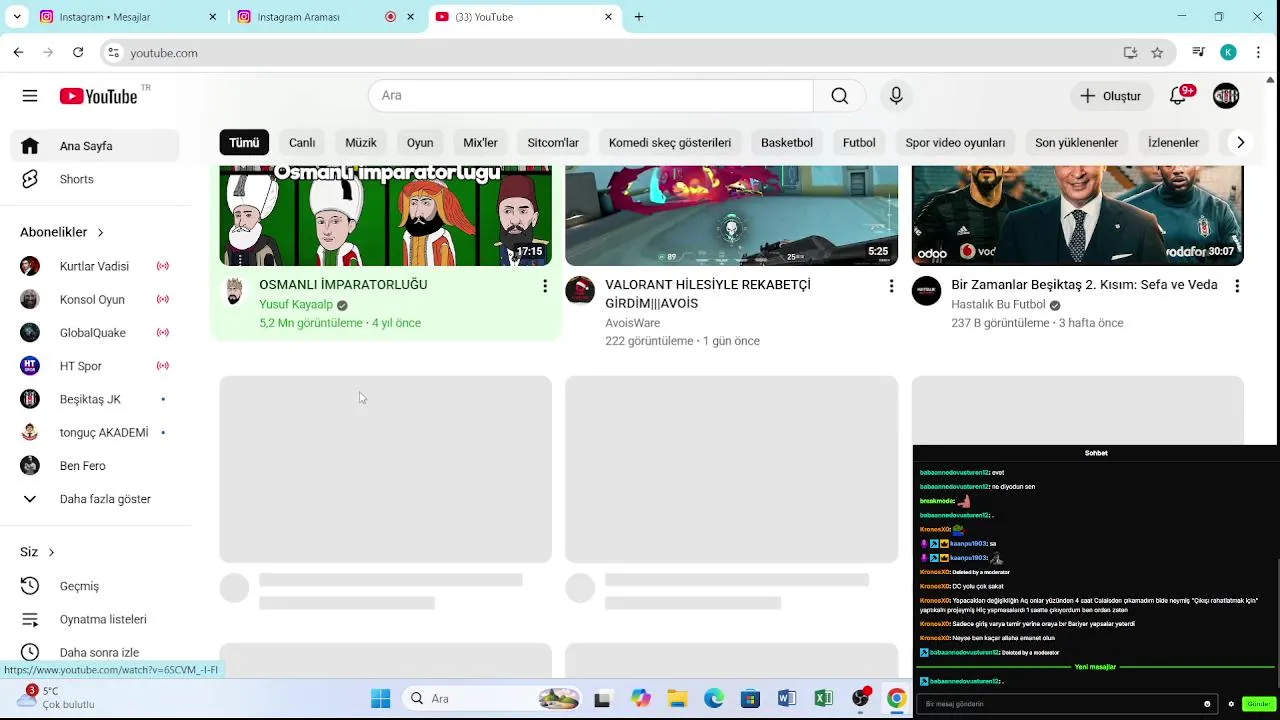Open the account avatar menu
1280x720 pixels.
coord(1226,96)
